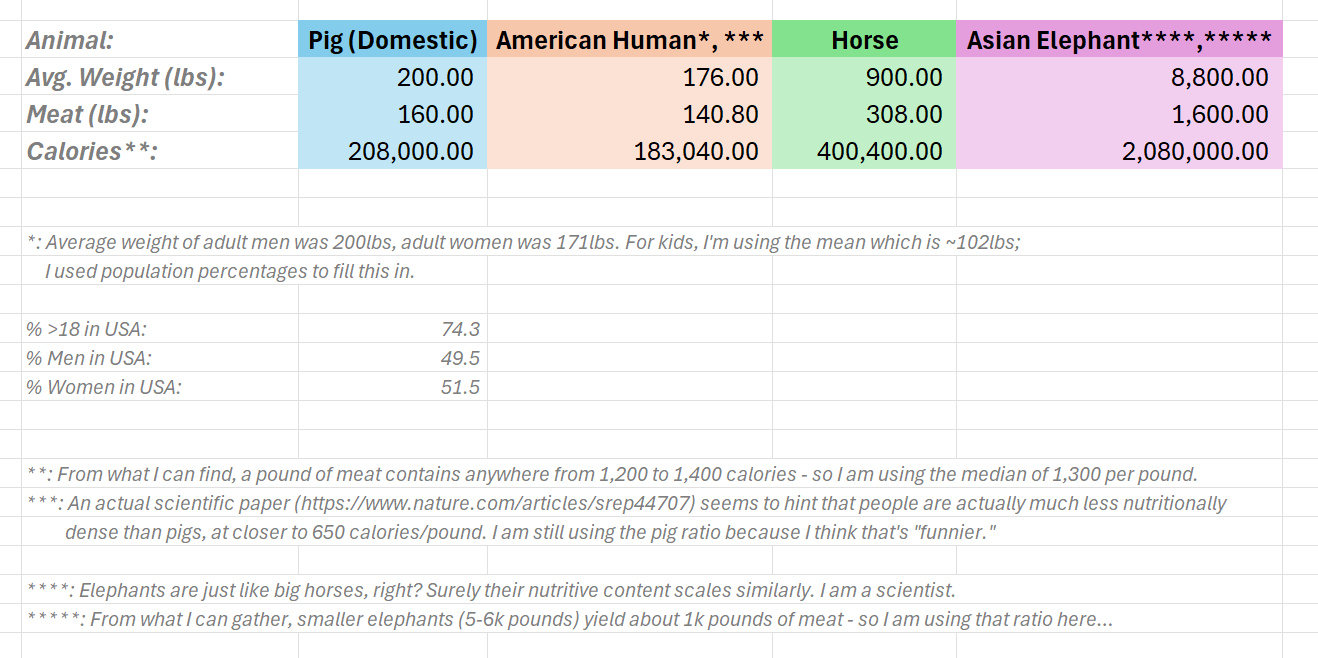Select the American Human header cell
The height and width of the screenshot is (658, 1318).
click(x=630, y=40)
